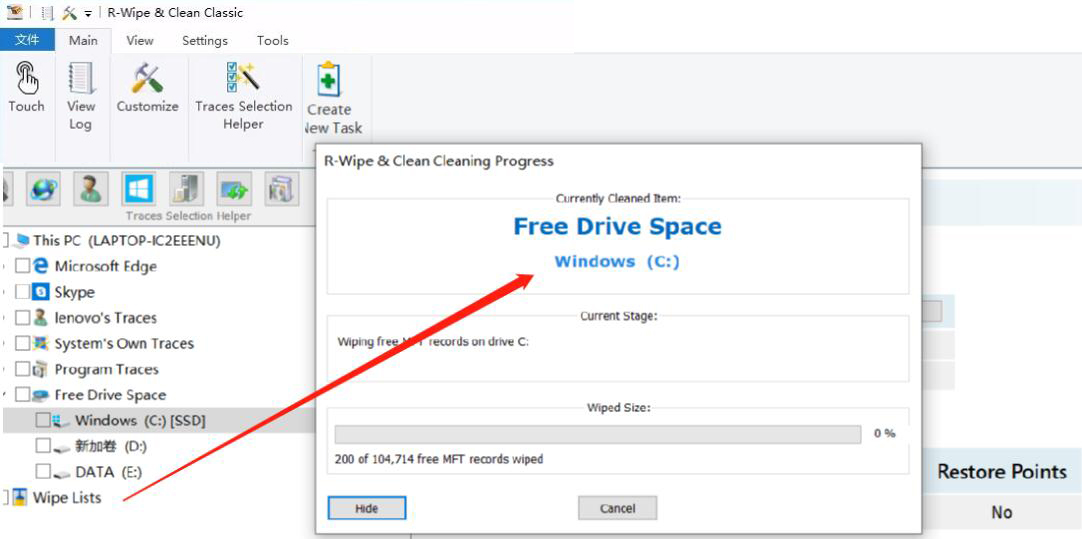Click the Microsoft Edge icon in tree
The image size is (1082, 539).
pyautogui.click(x=41, y=266)
